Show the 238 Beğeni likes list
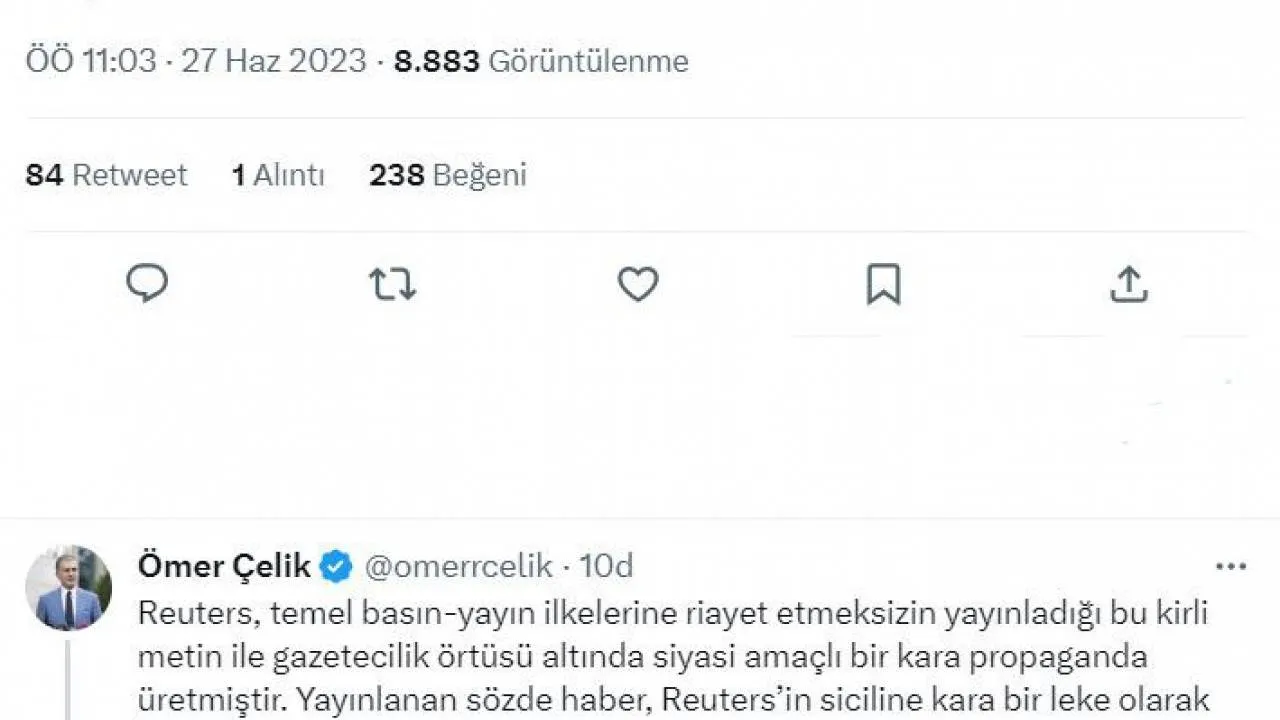1280x720 pixels. (447, 175)
